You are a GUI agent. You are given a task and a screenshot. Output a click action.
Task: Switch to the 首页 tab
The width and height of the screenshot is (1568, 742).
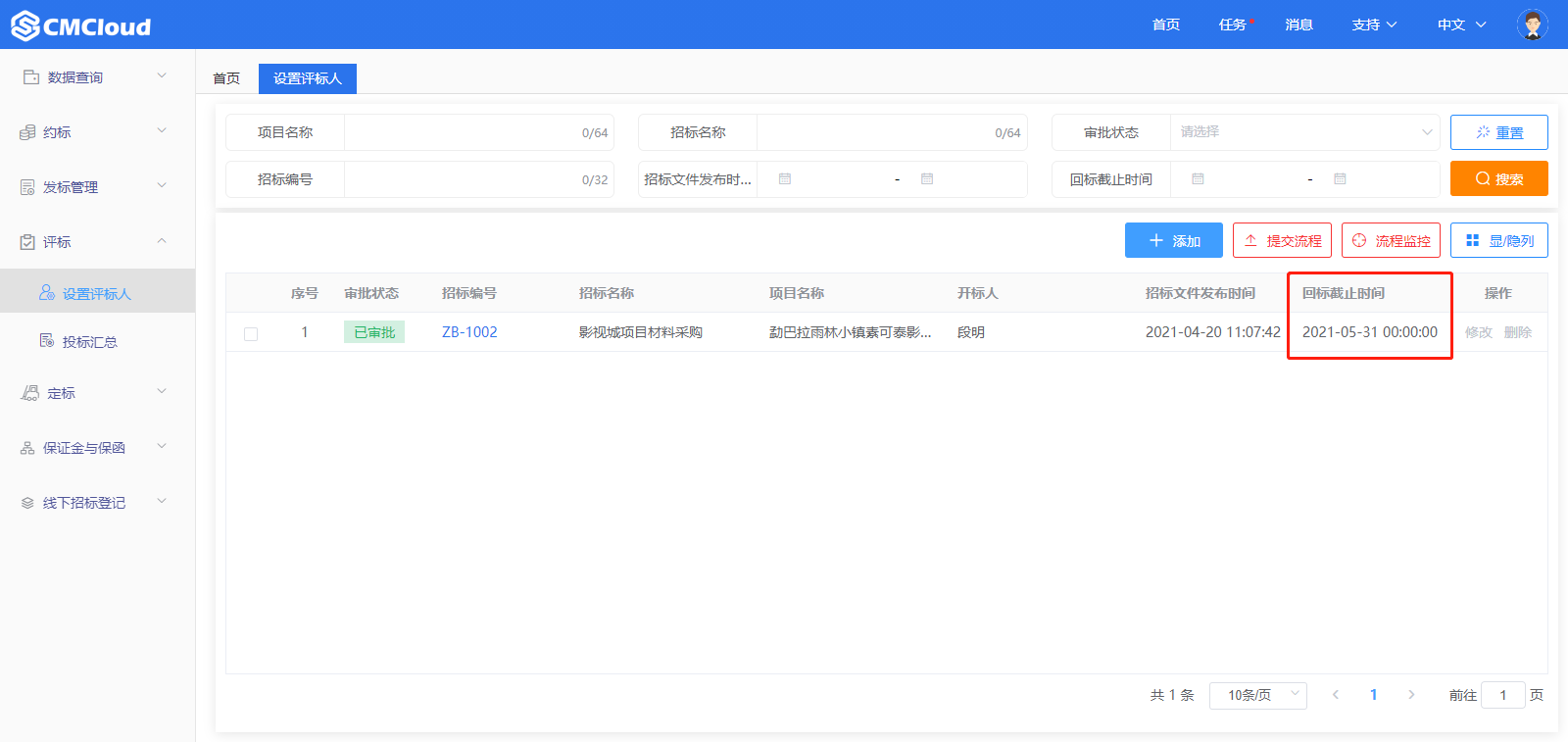226,78
